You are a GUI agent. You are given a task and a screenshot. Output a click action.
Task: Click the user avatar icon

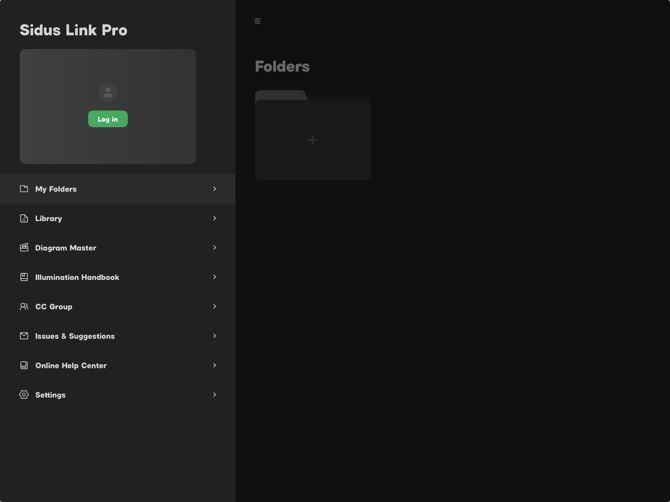pos(108,92)
